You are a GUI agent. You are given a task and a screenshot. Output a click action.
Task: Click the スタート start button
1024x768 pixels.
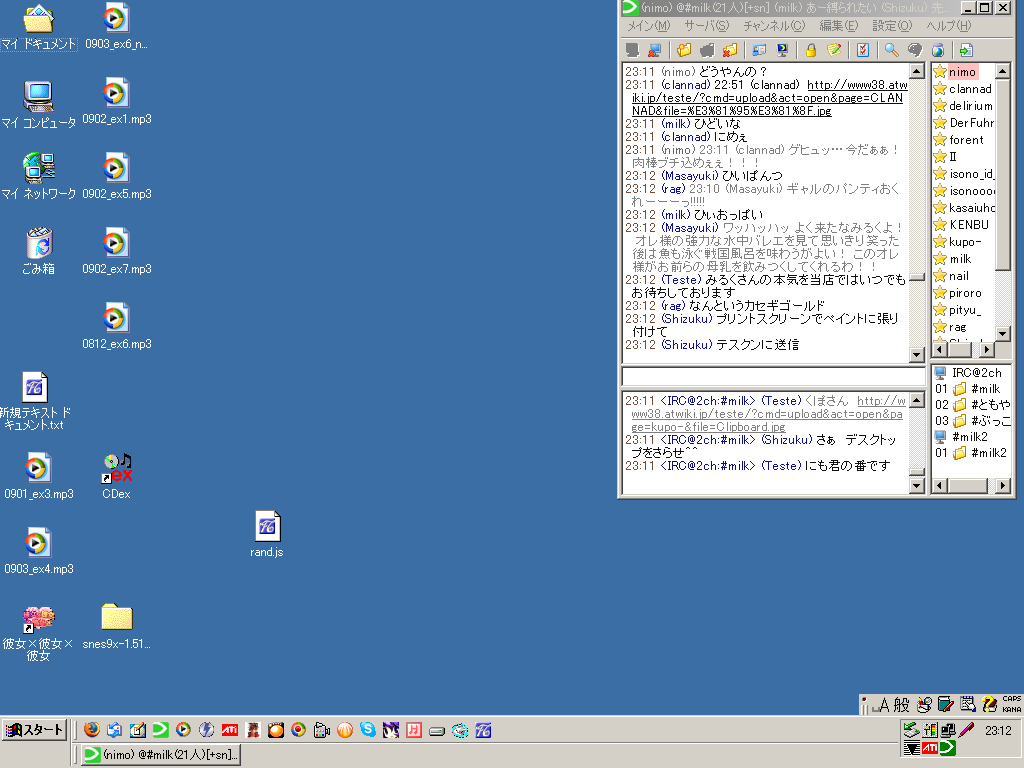(x=35, y=730)
